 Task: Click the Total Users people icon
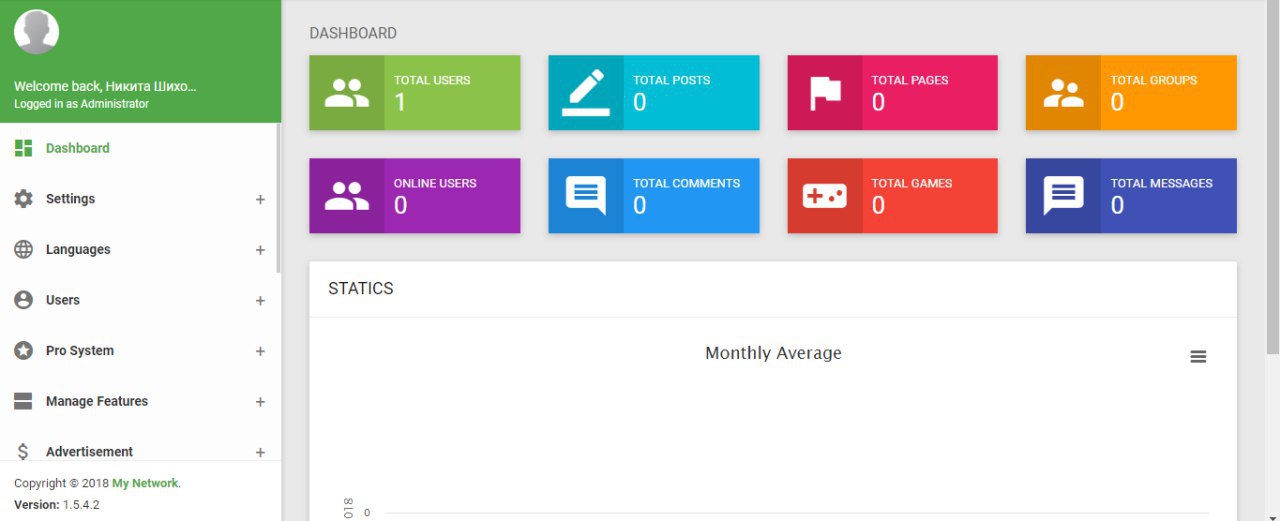pos(347,93)
